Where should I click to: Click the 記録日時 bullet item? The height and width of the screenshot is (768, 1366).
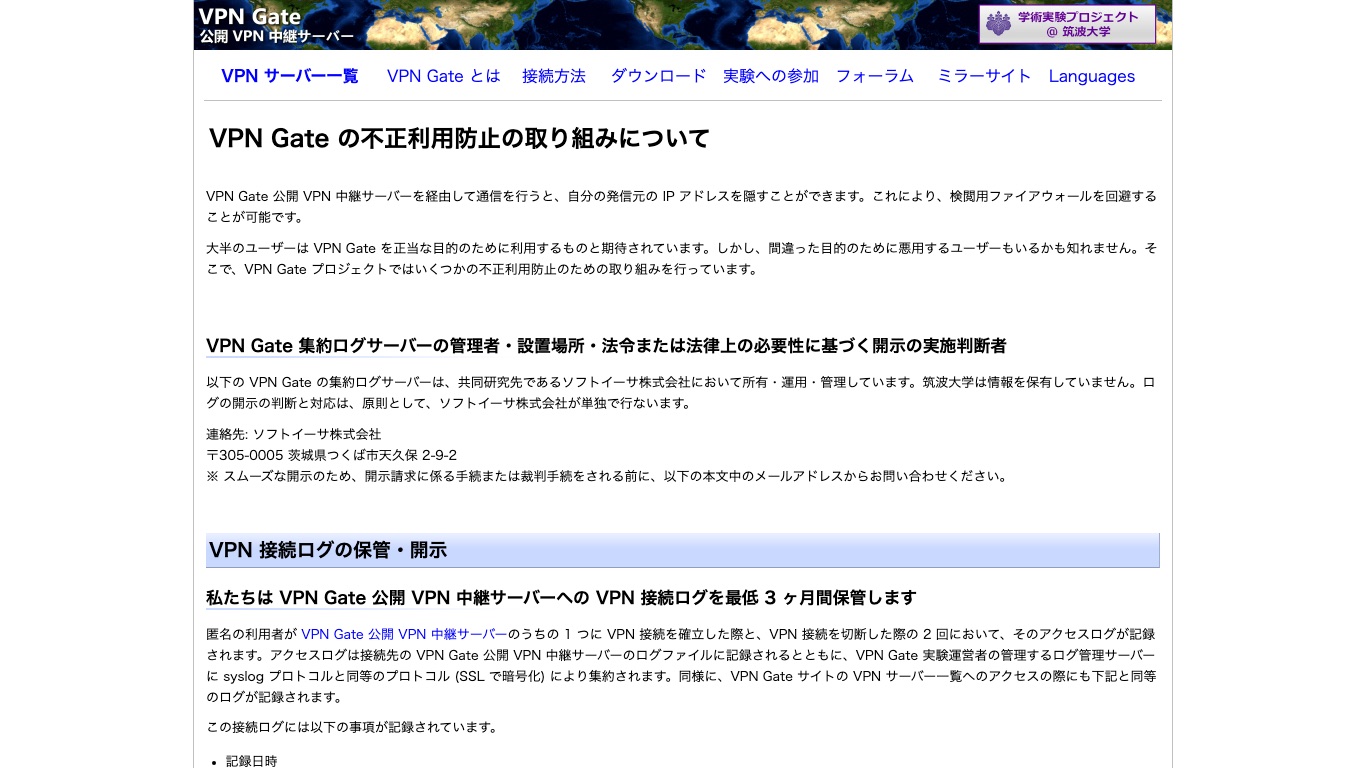tap(252, 761)
